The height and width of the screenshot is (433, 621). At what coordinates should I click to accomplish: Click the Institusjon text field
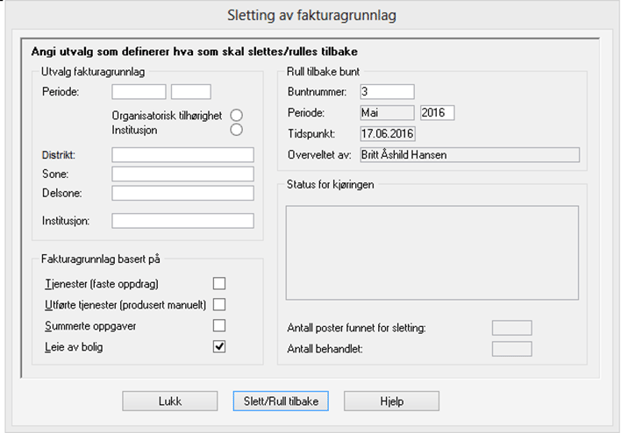(183, 221)
